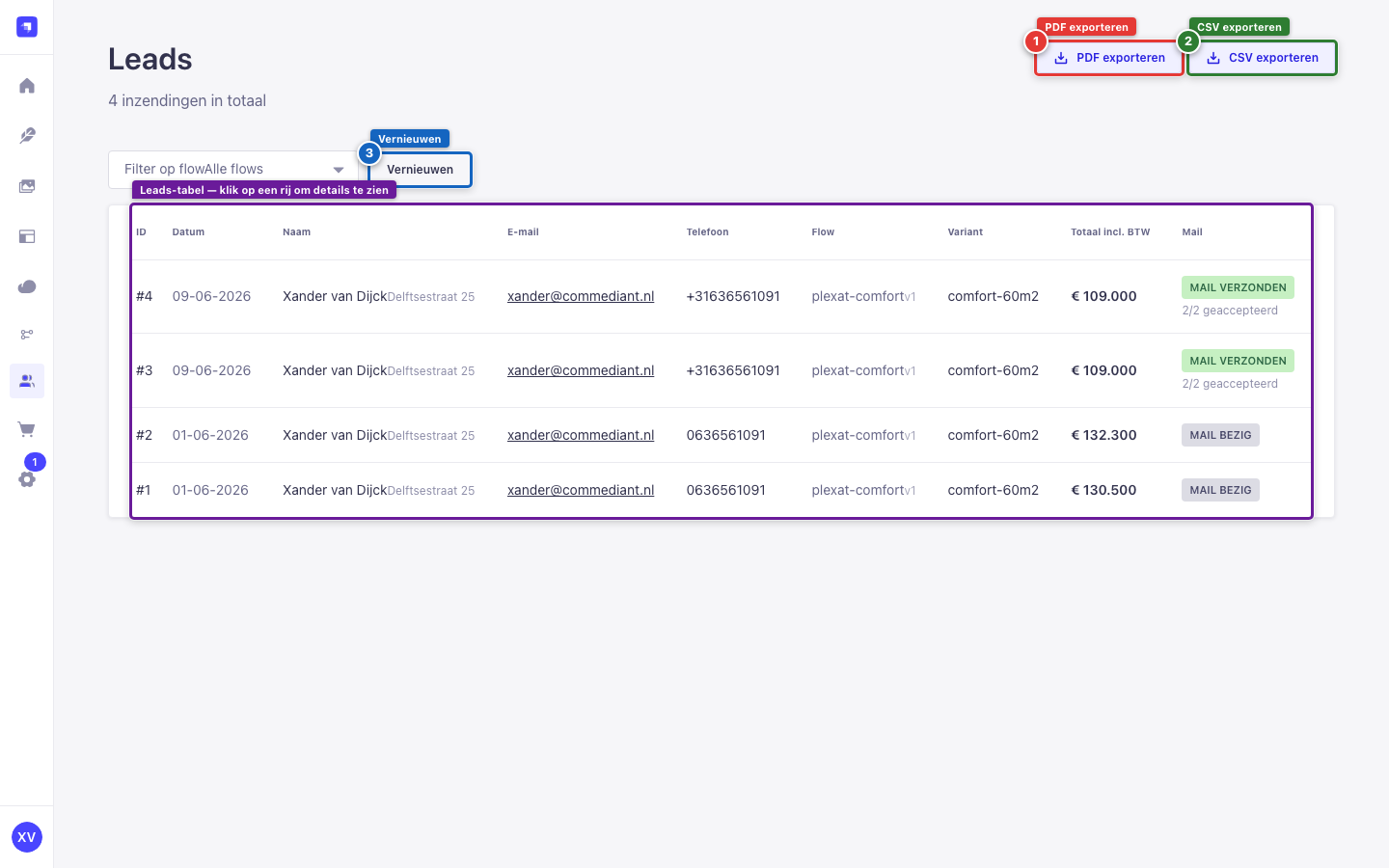Click MAIL BEZIG badge on lead #2

tap(1220, 435)
